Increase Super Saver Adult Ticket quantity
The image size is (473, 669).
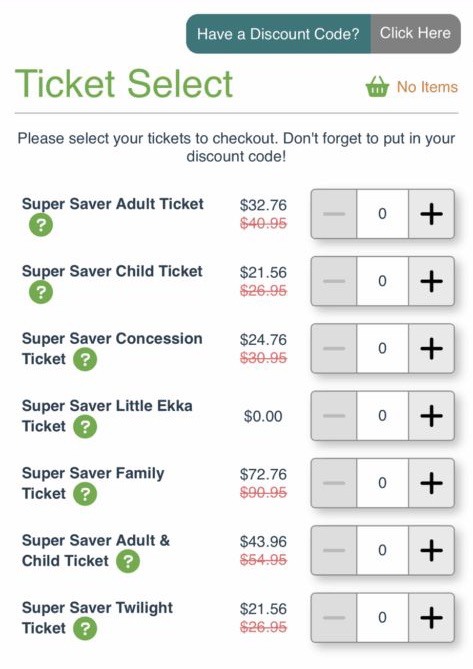click(x=431, y=214)
